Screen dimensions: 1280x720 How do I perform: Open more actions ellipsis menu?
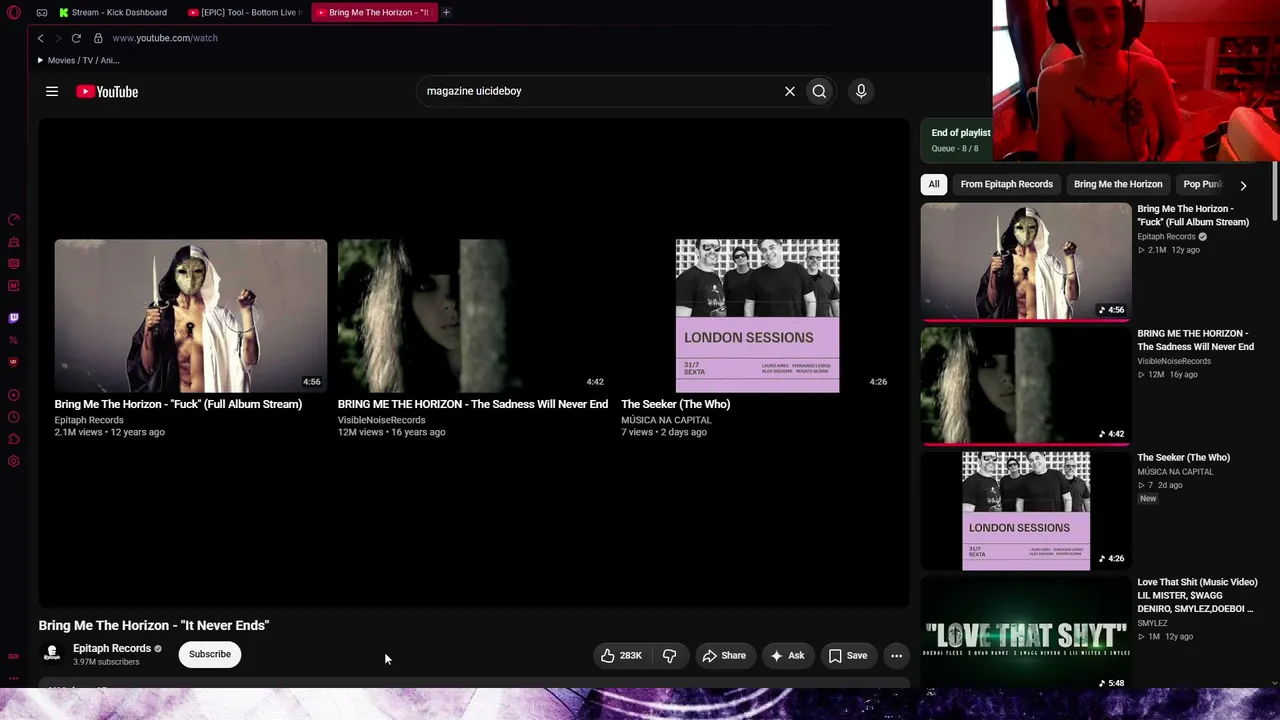point(896,656)
